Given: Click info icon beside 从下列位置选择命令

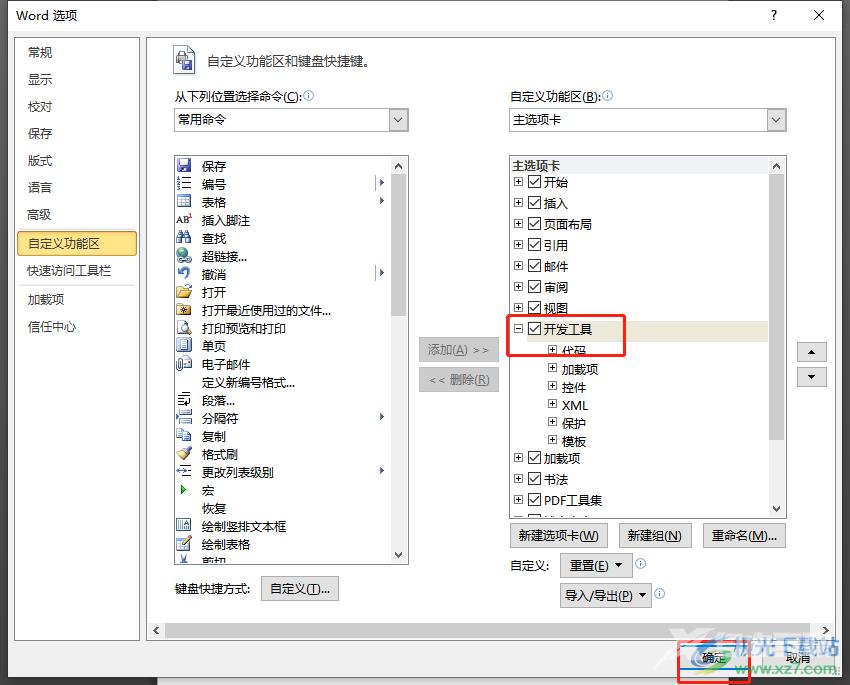Looking at the screenshot, I should pyautogui.click(x=308, y=96).
